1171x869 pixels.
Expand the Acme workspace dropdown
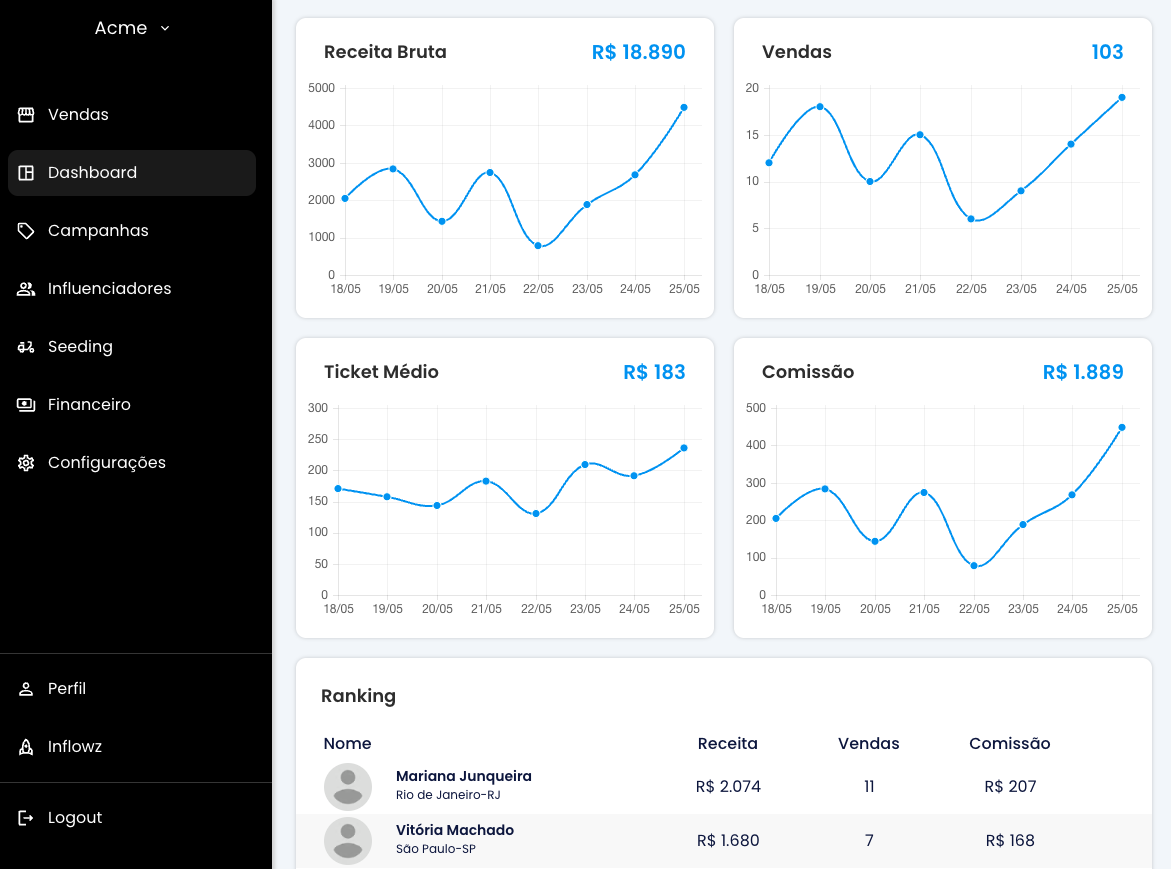(121, 28)
